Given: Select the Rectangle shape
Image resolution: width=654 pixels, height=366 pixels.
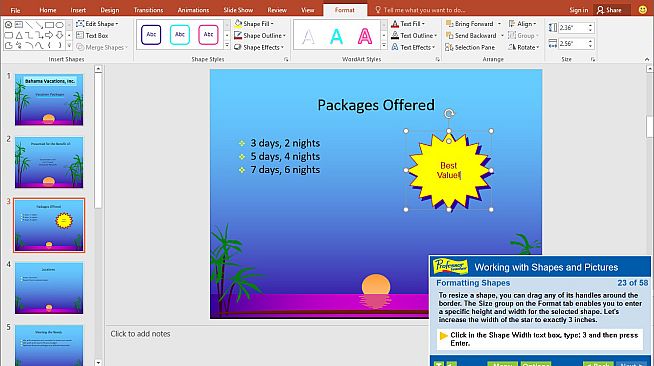Looking at the screenshot, I should (49, 25).
